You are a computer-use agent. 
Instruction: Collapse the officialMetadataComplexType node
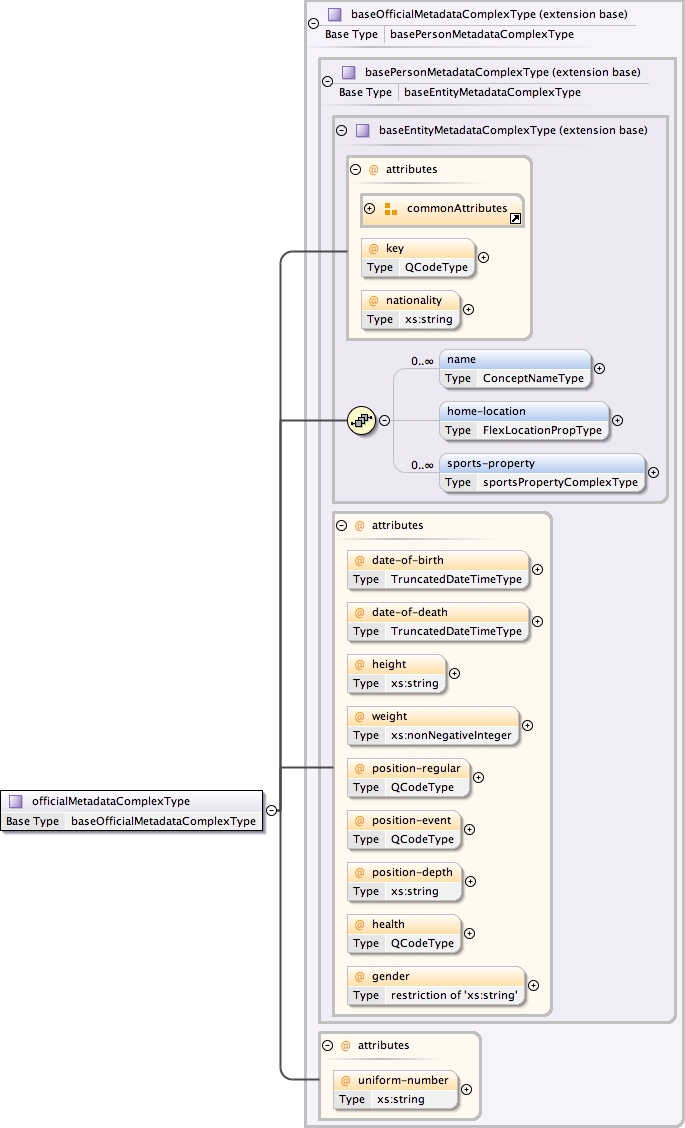271,811
